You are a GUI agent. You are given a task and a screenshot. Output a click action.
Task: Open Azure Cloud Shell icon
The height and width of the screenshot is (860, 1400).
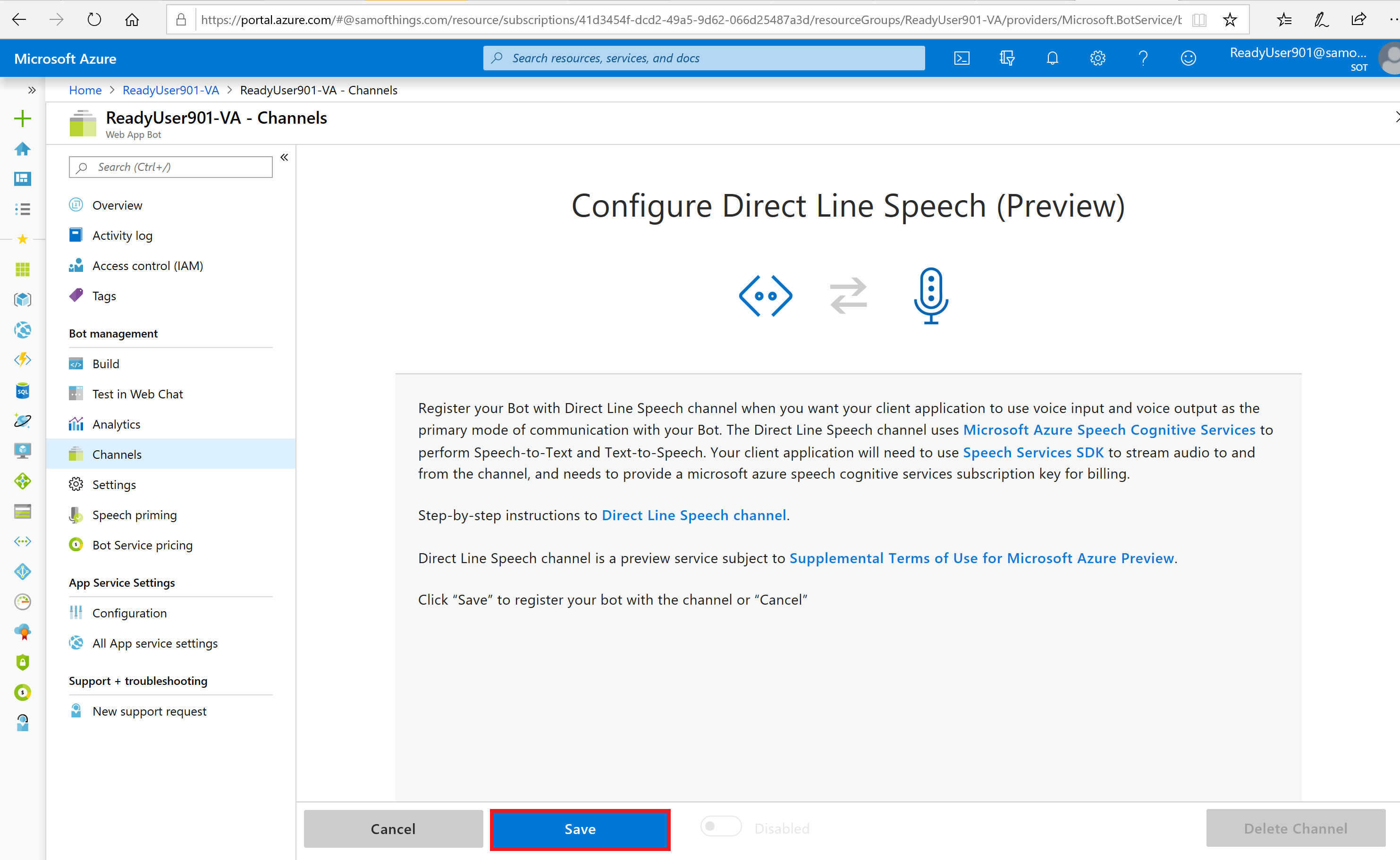(961, 58)
